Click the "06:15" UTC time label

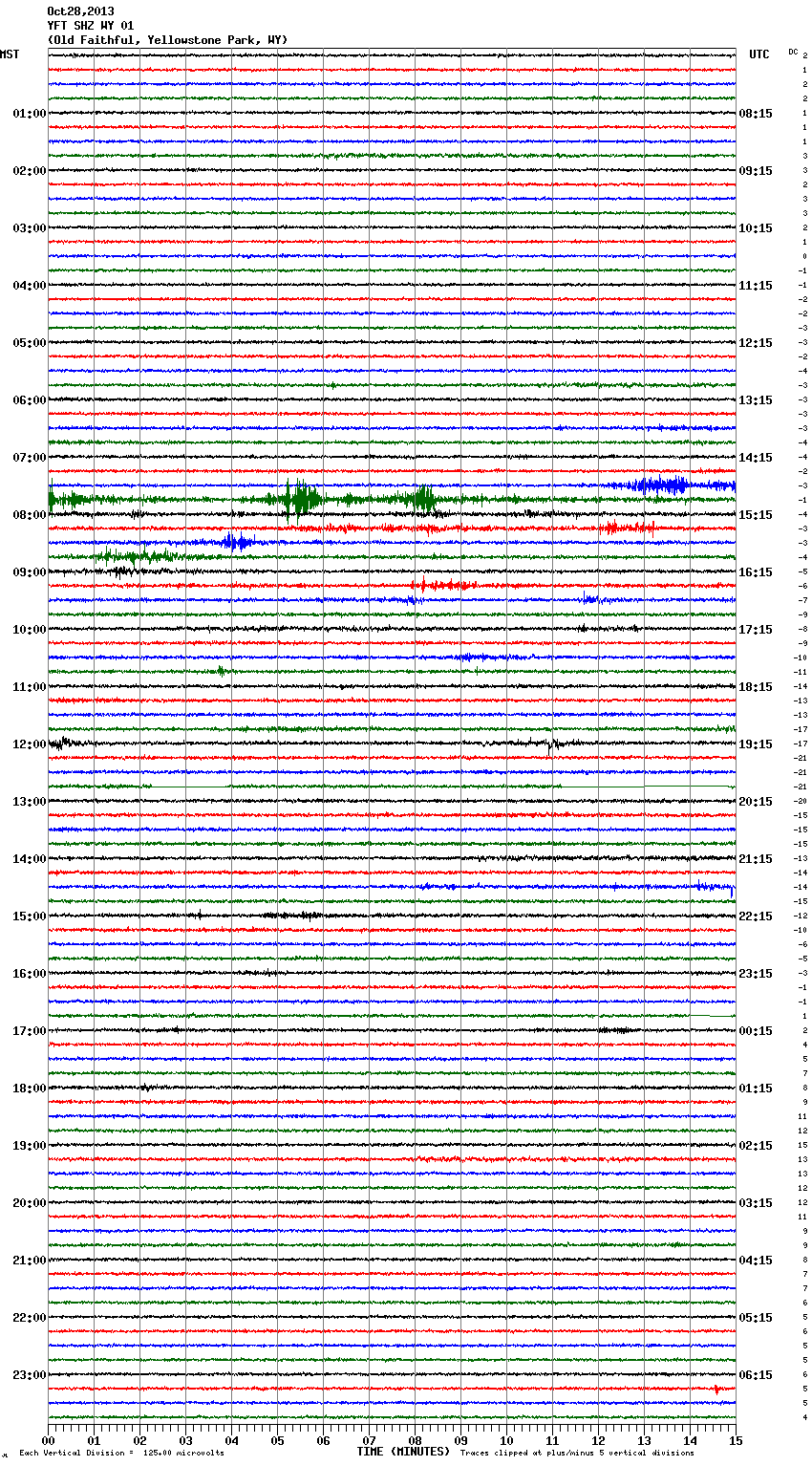coord(756,1375)
